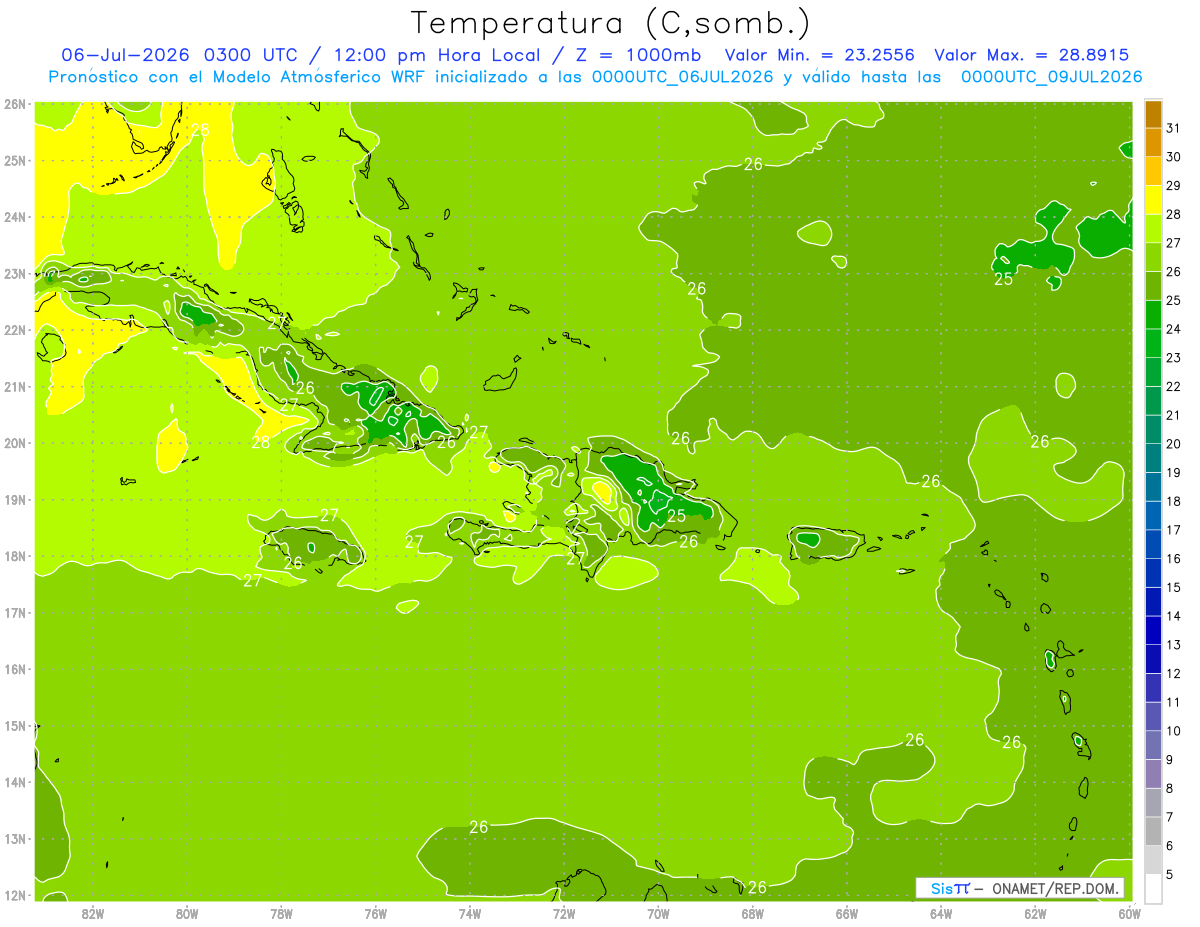
Task: Click the '11' label on the color scale
Action: pos(1174,702)
